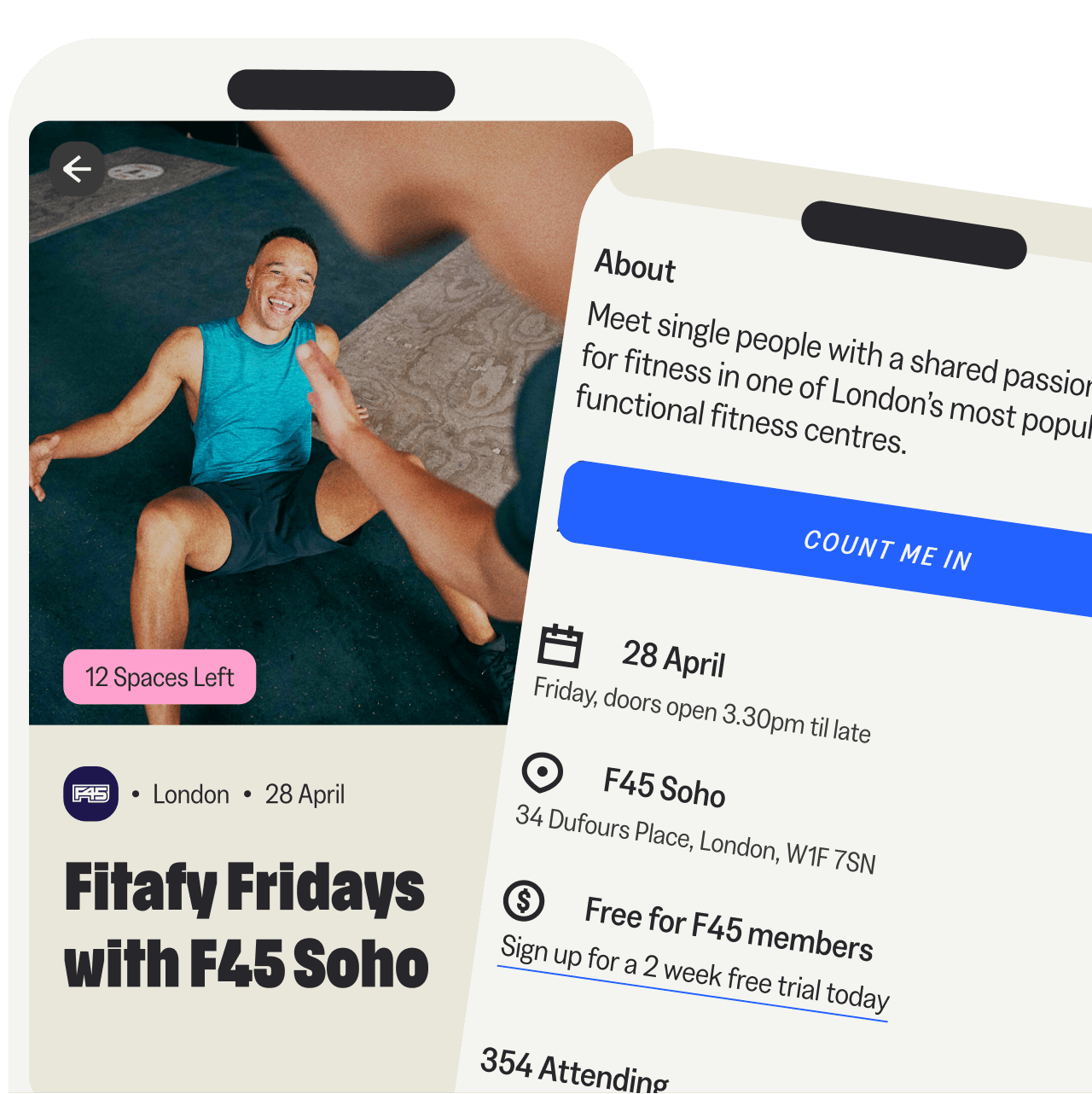
Task: Tap the location pin icon
Action: 543,773
